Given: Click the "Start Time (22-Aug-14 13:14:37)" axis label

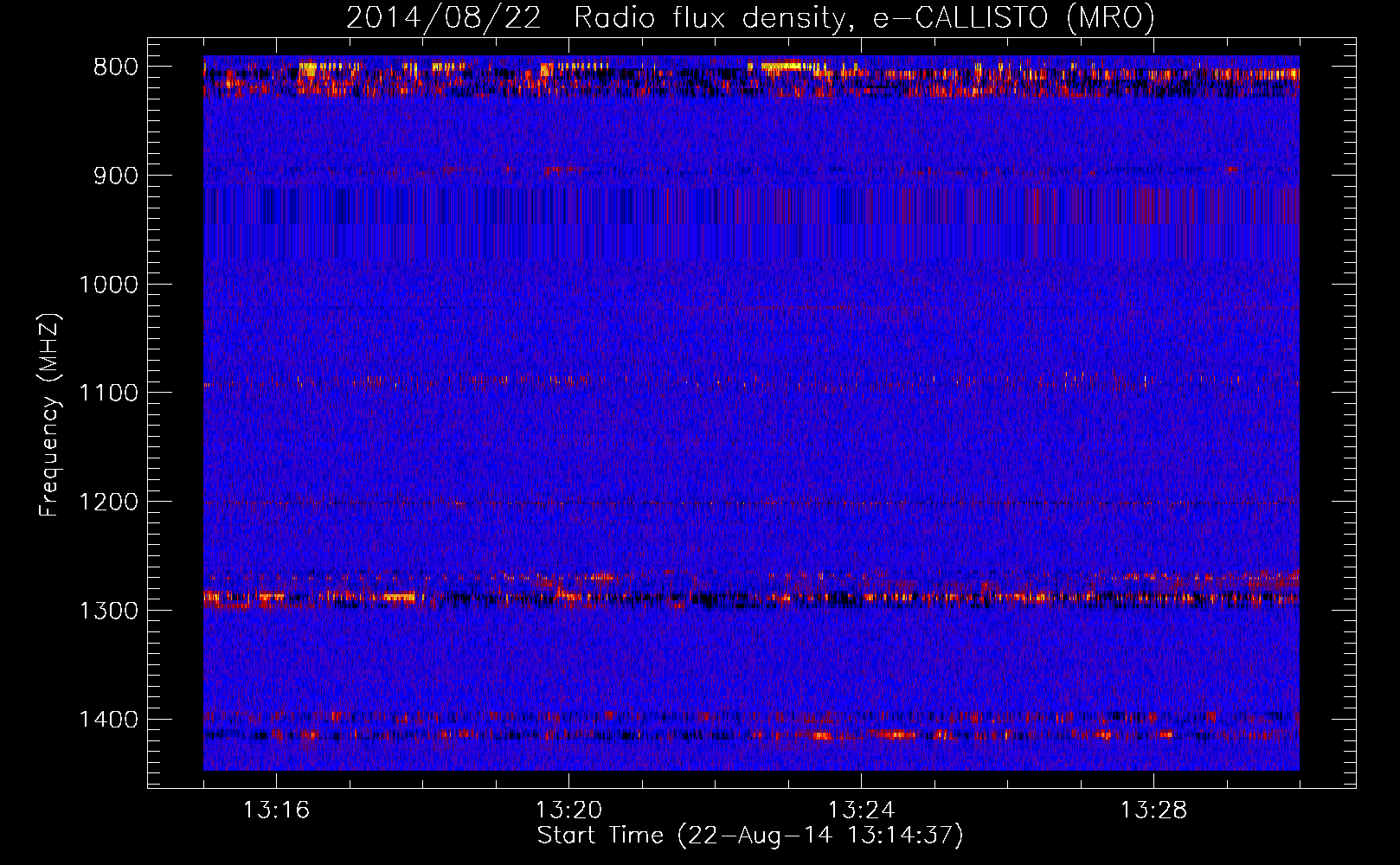Looking at the screenshot, I should tap(750, 836).
